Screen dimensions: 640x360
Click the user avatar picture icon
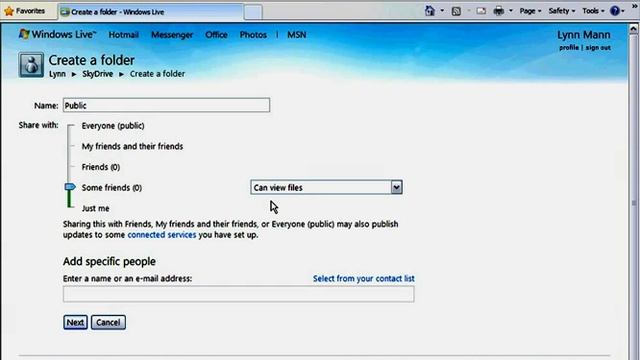point(31,64)
